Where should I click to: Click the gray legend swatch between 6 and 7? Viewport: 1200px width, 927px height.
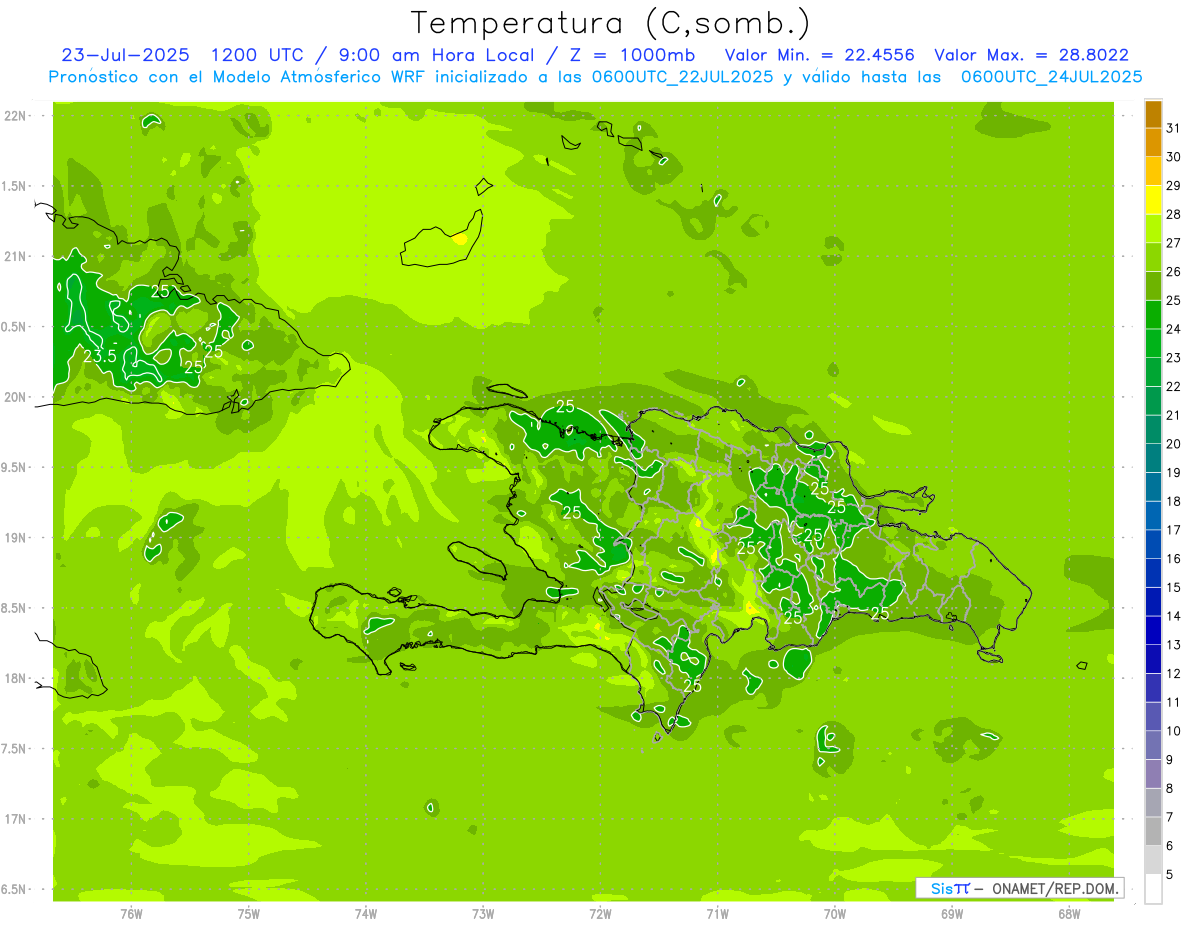[1153, 832]
